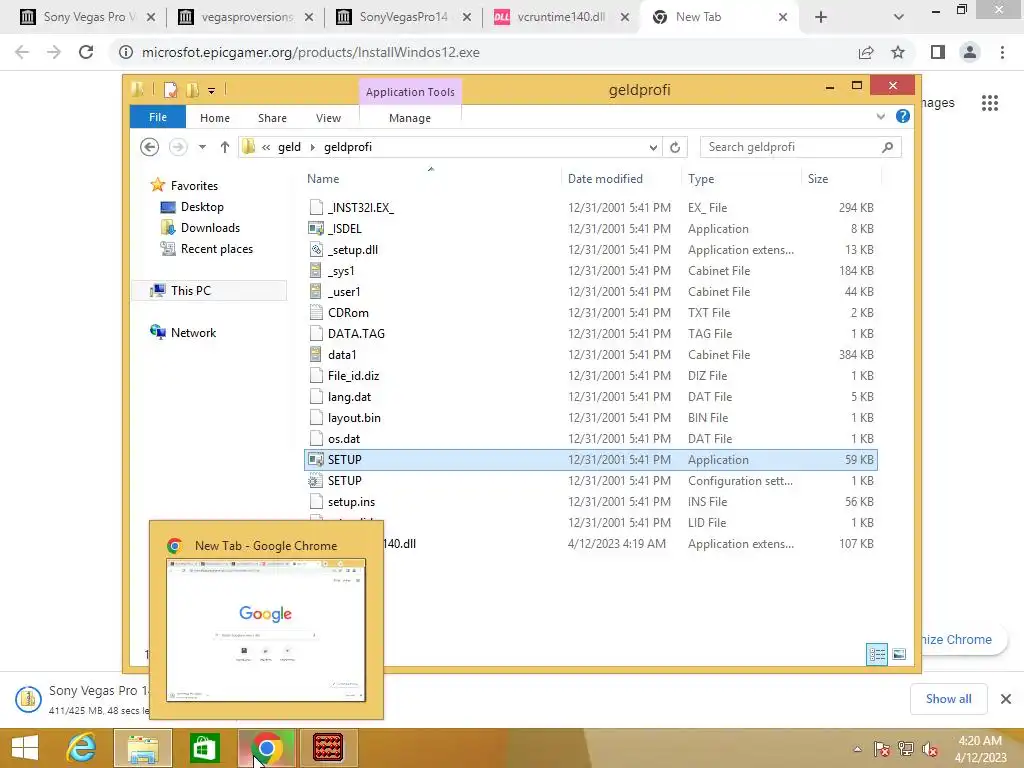This screenshot has width=1024, height=768.
Task: Open the Share ribbon tab
Action: click(272, 118)
